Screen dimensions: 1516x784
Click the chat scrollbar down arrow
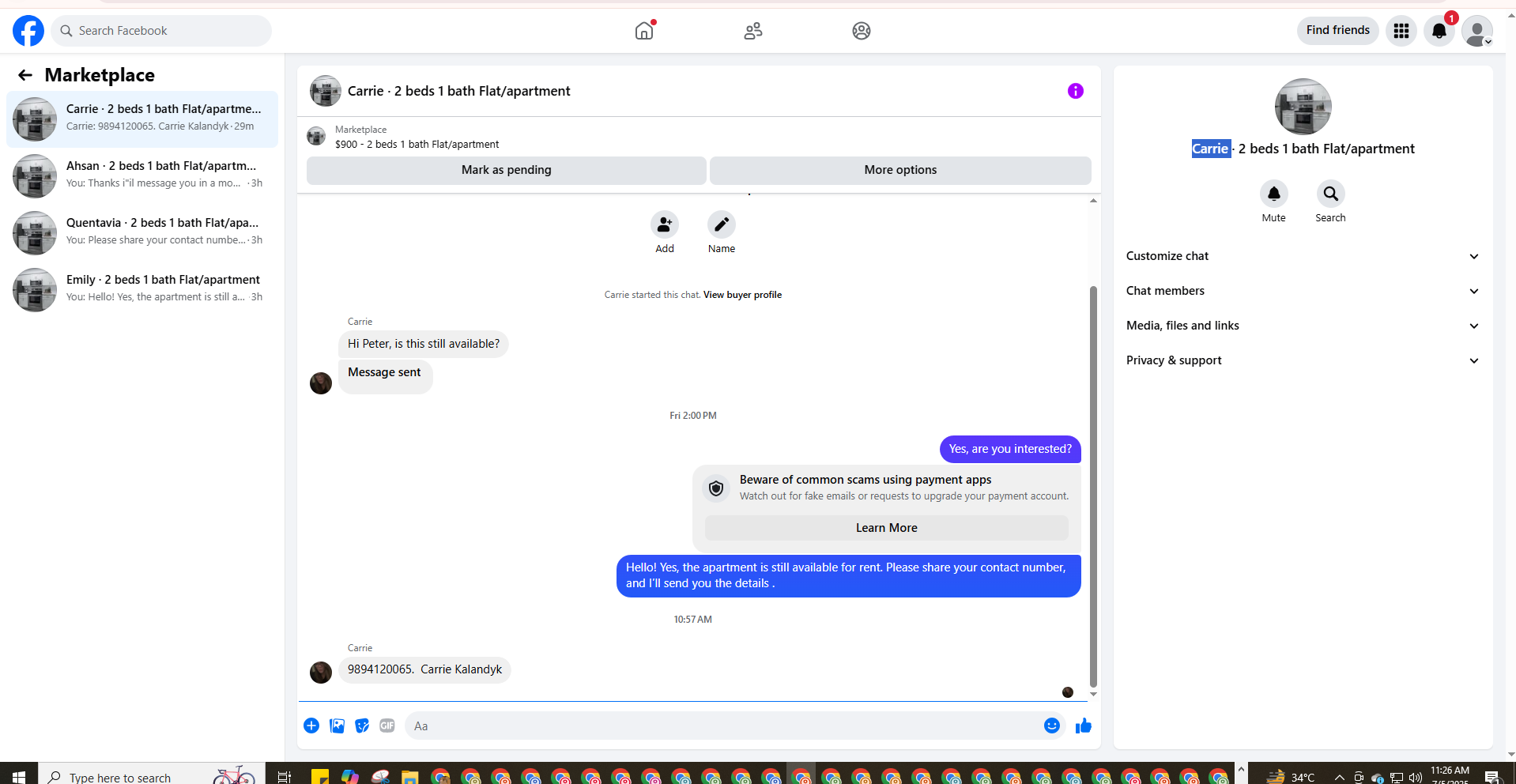1093,694
